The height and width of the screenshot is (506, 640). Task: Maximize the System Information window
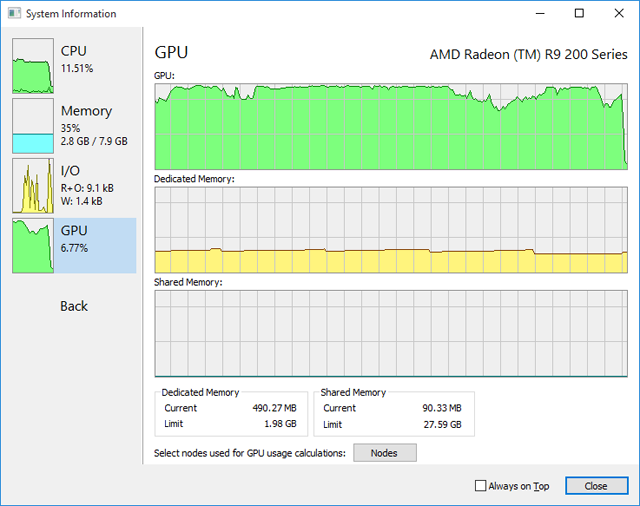coord(579,13)
